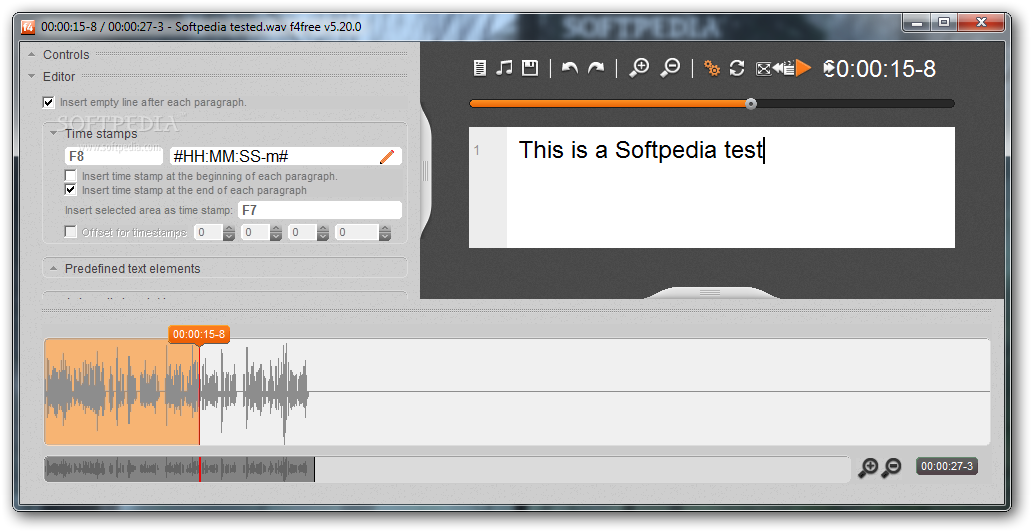Click fast-forward icon beside the time display

[x=829, y=68]
